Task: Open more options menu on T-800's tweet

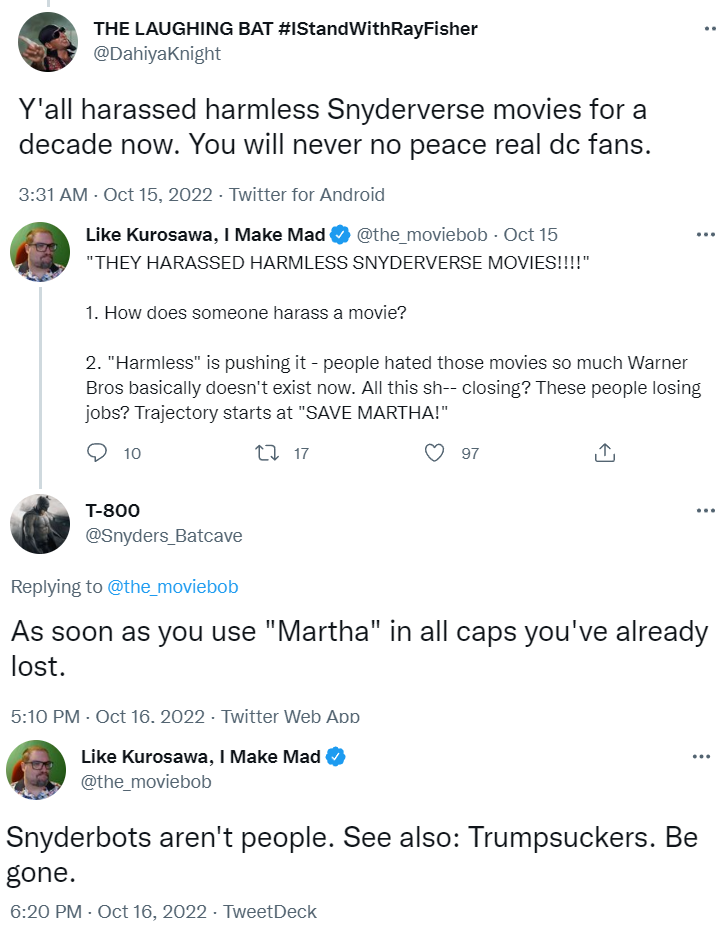Action: point(705,511)
